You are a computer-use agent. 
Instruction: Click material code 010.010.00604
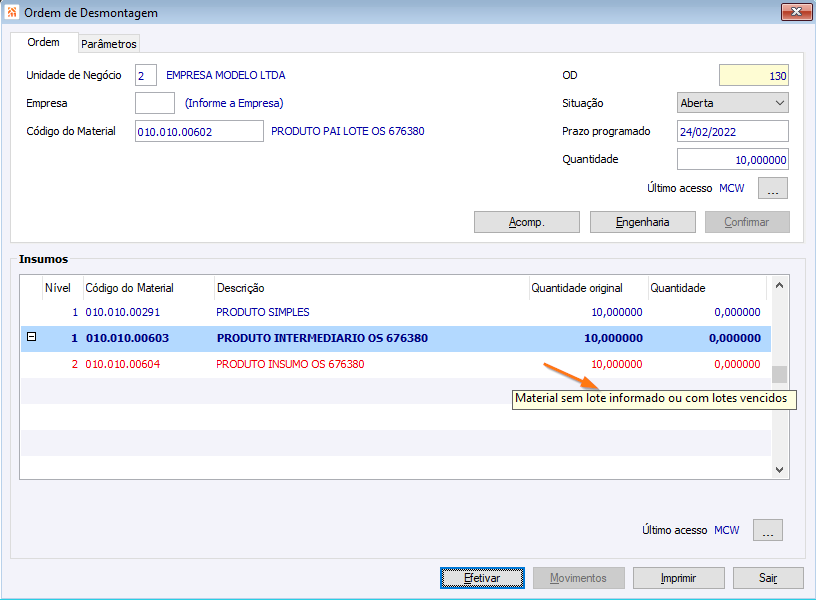123,364
